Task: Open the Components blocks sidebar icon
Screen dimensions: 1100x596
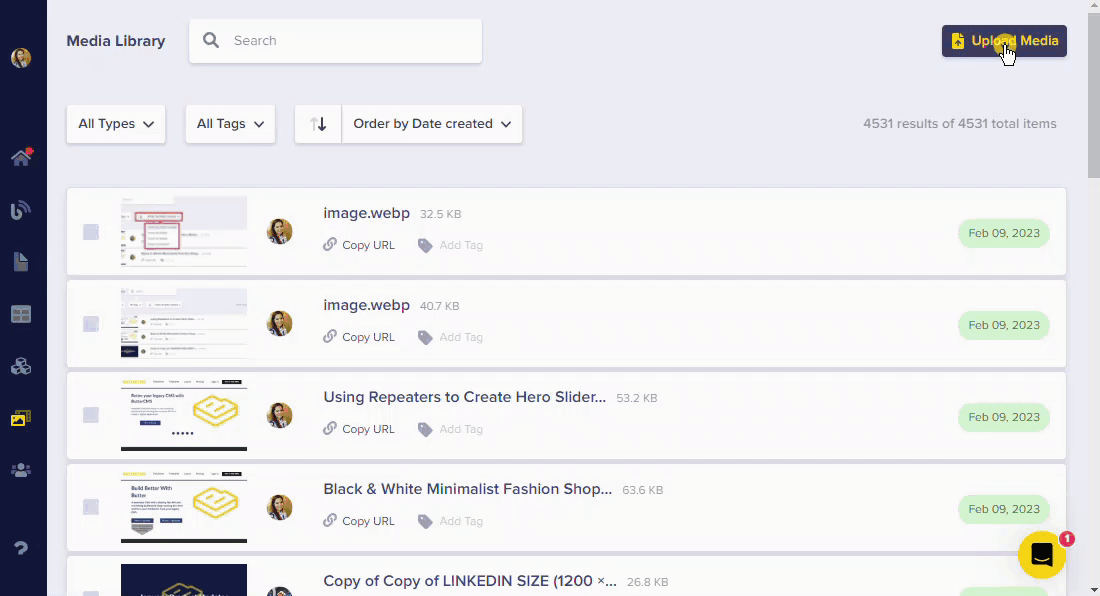Action: (21, 366)
